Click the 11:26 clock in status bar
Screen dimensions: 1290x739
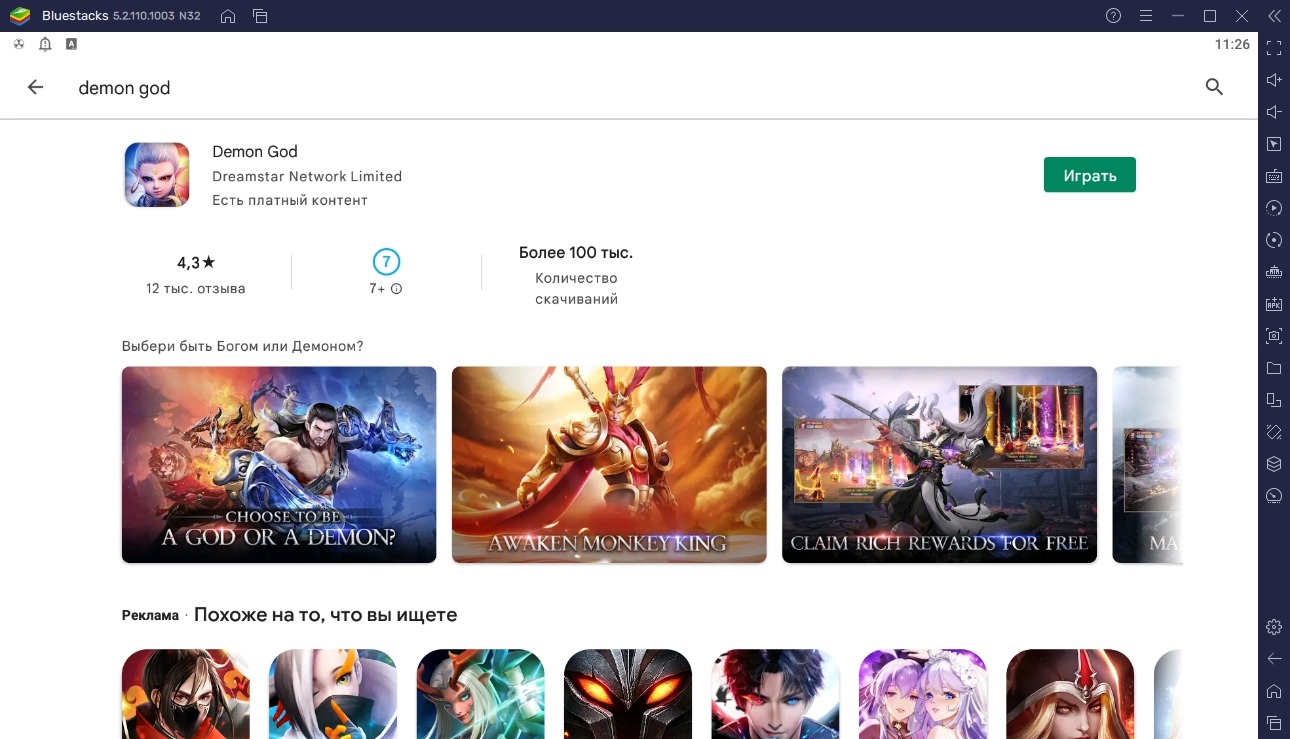point(1232,44)
